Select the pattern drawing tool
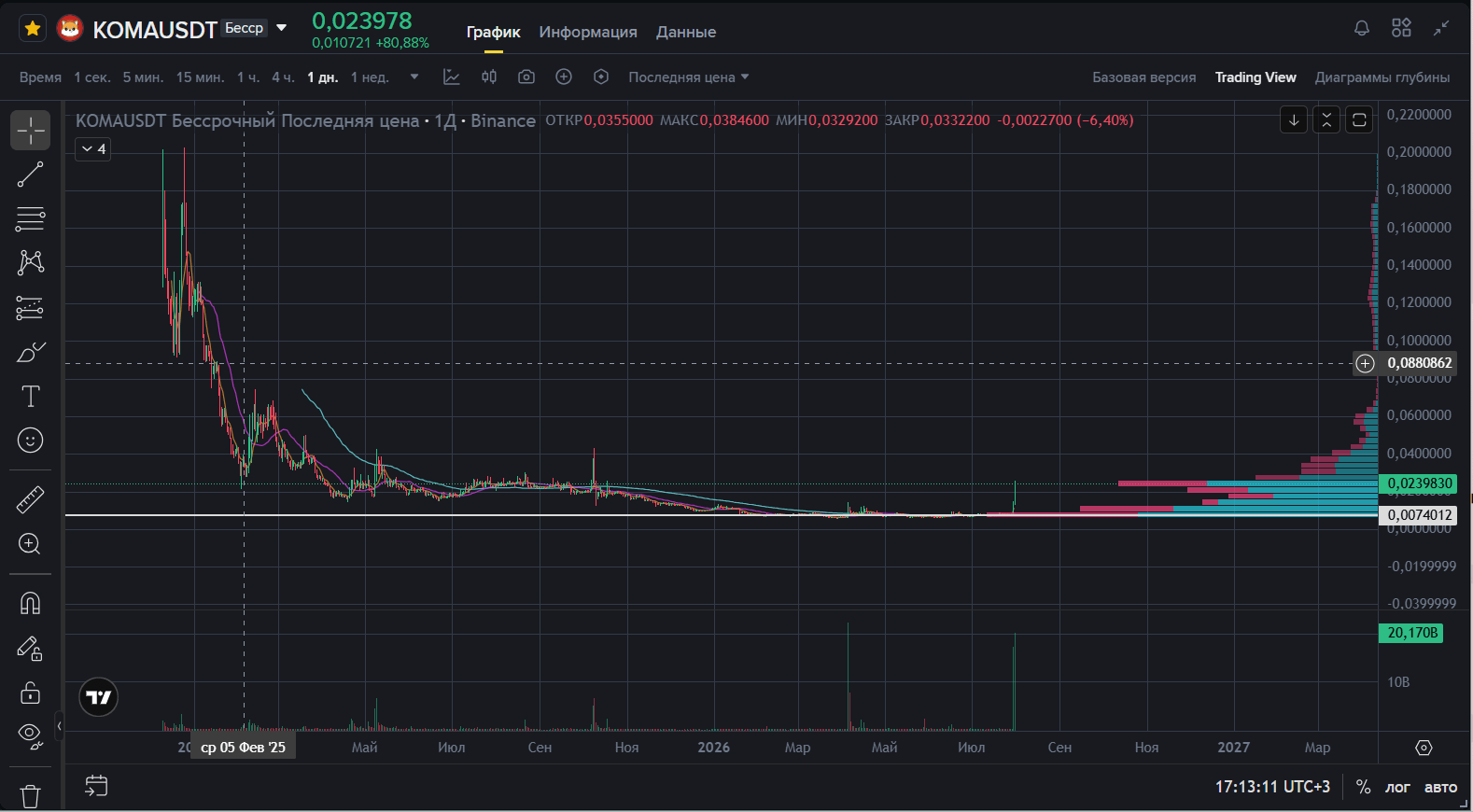This screenshot has width=1473, height=812. (31, 262)
